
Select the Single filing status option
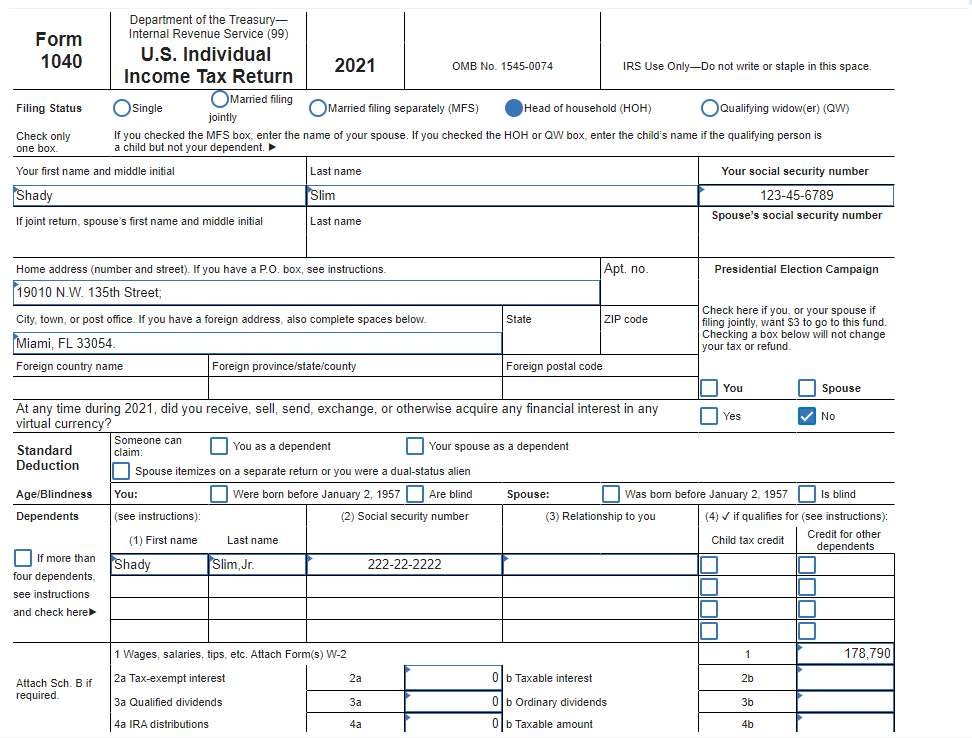coord(122,108)
